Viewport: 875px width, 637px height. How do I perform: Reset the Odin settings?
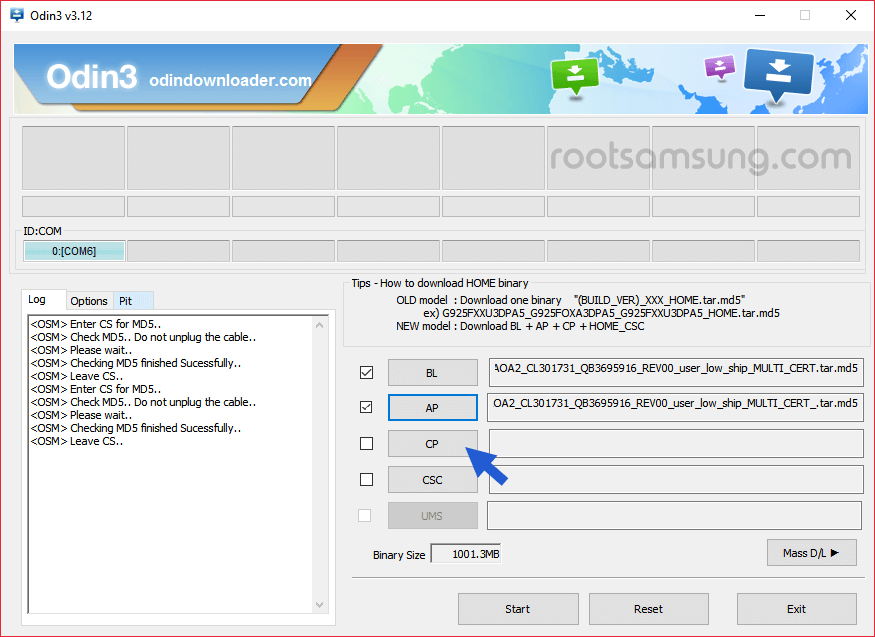click(x=648, y=609)
